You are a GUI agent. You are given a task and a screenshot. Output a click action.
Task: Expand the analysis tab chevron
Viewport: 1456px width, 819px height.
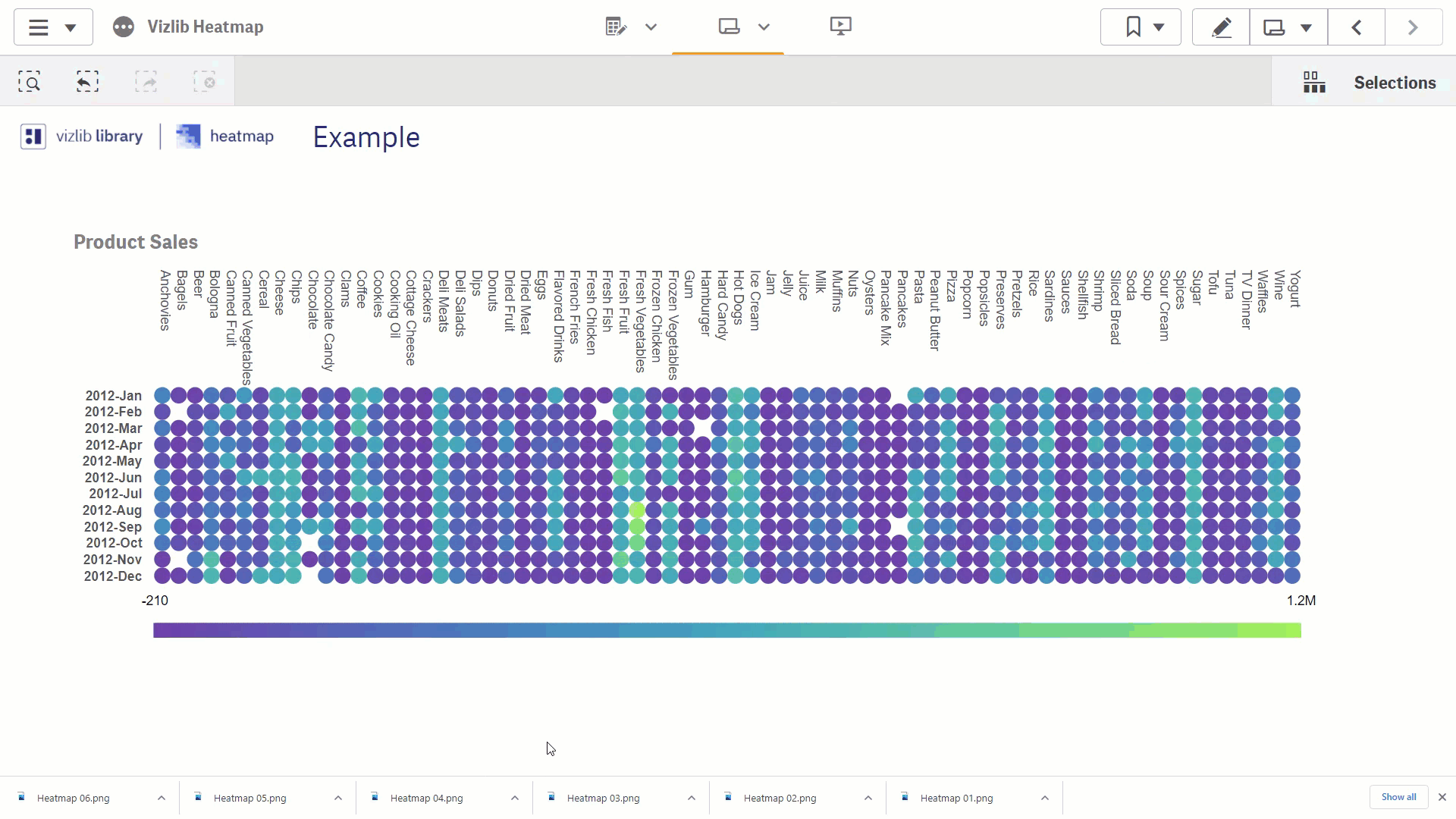point(764,27)
